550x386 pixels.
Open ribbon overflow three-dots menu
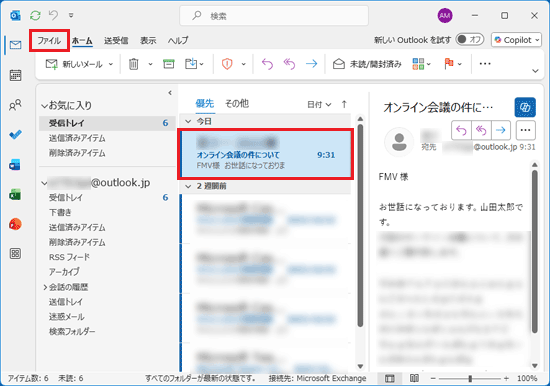tap(485, 64)
